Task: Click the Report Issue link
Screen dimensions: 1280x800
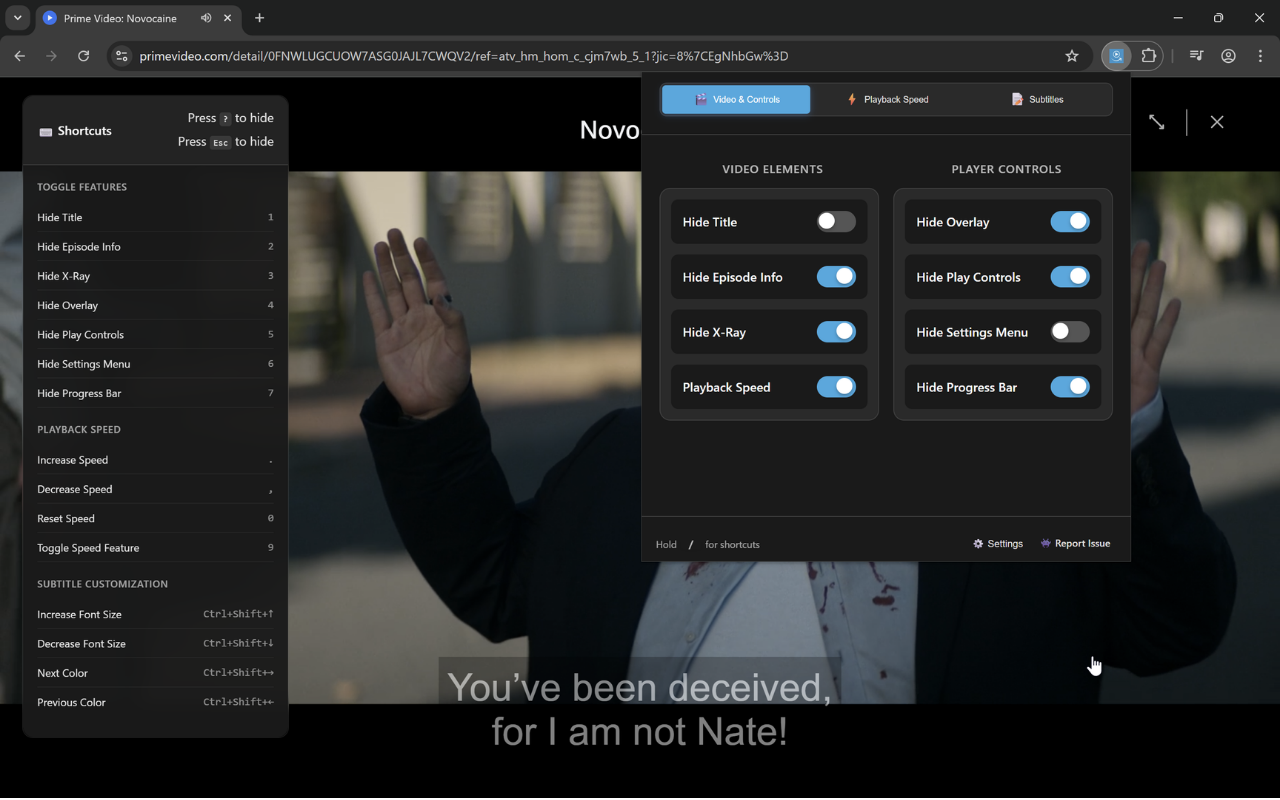Action: [x=1075, y=543]
